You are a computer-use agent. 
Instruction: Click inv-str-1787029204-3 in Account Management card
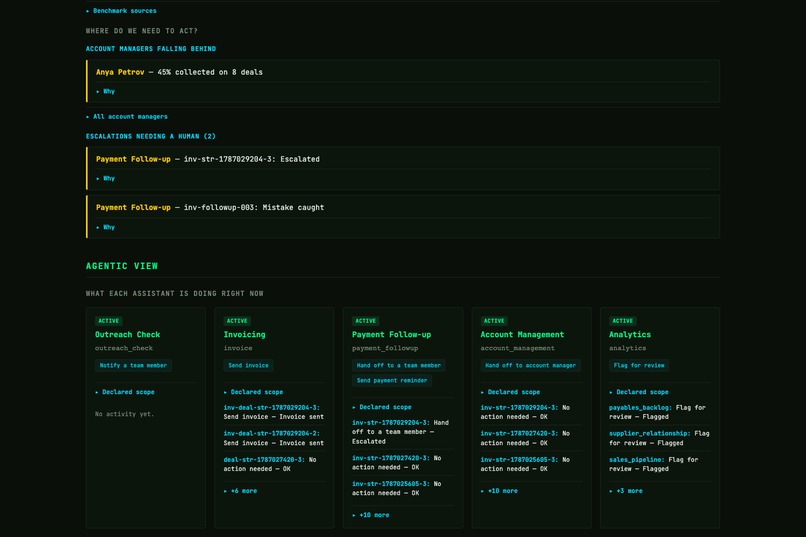519,408
